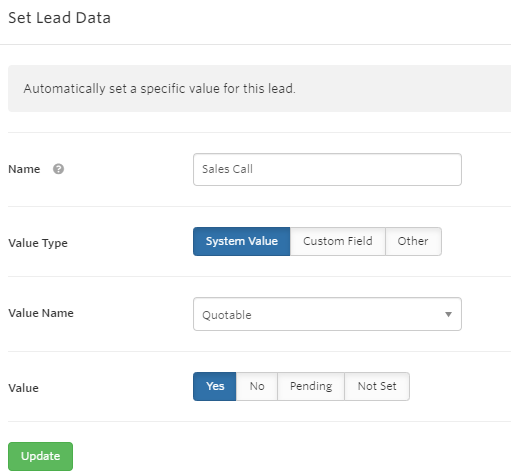Click the Value label text
Image resolution: width=511 pixels, height=476 pixels.
(23, 388)
